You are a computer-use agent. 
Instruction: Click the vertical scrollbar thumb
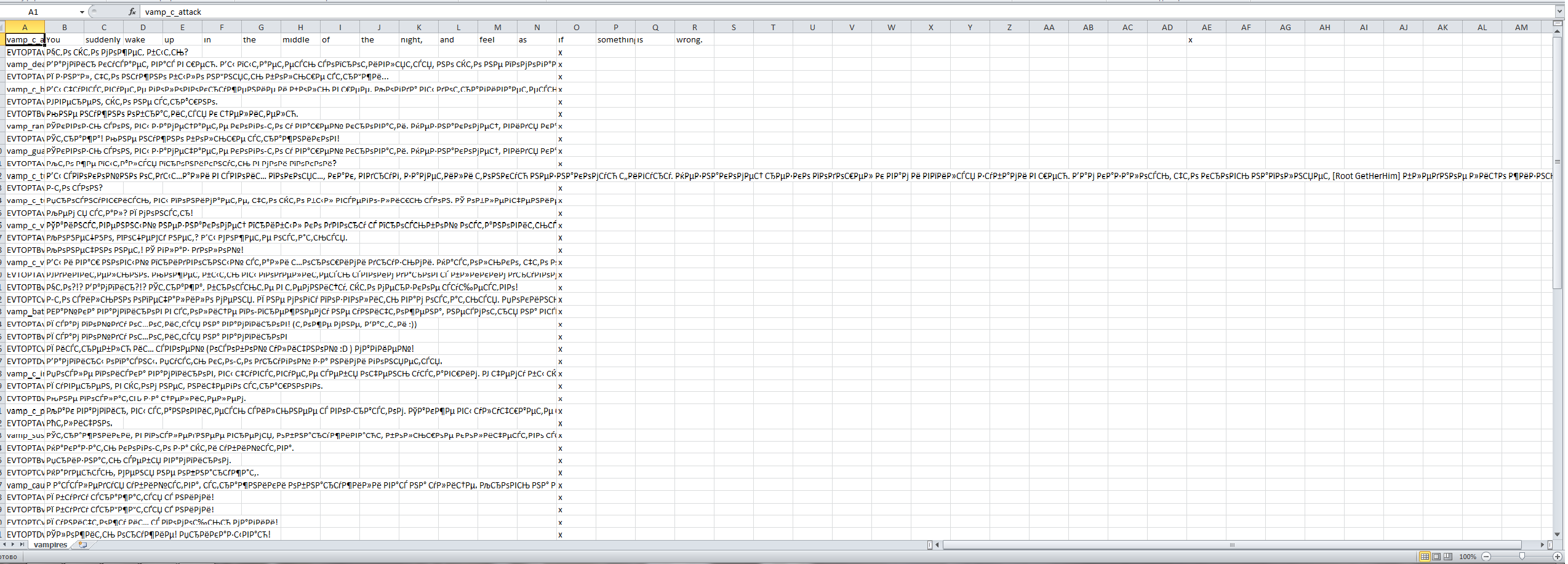pyautogui.click(x=1558, y=162)
